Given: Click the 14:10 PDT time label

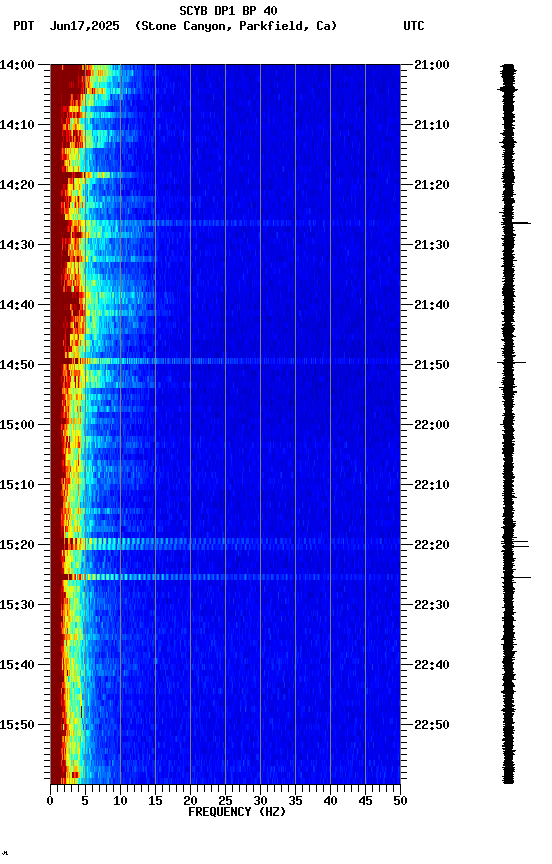Looking at the screenshot, I should click(17, 125).
